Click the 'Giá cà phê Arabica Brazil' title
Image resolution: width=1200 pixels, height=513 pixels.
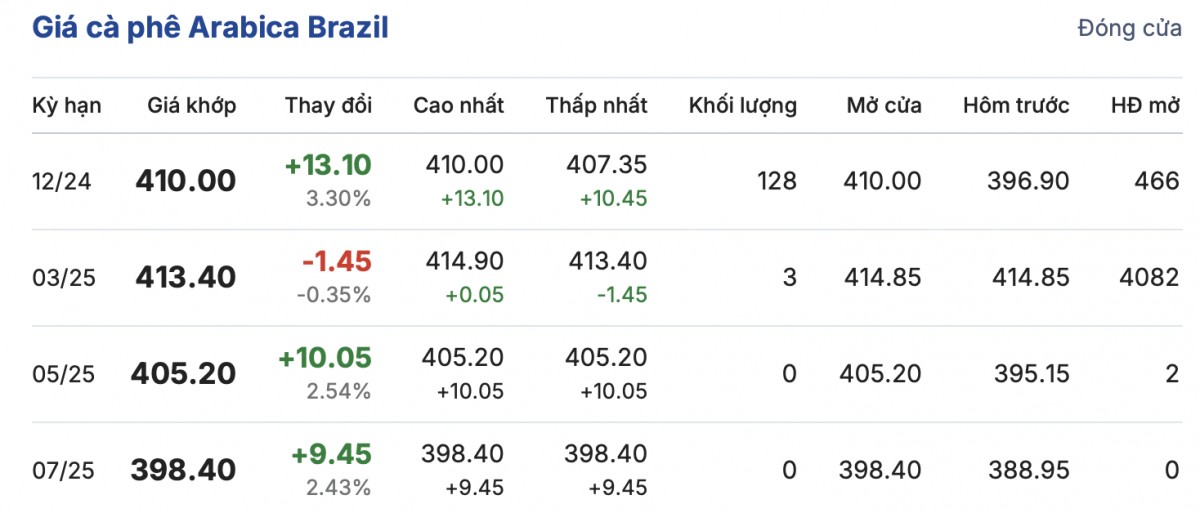[210, 28]
